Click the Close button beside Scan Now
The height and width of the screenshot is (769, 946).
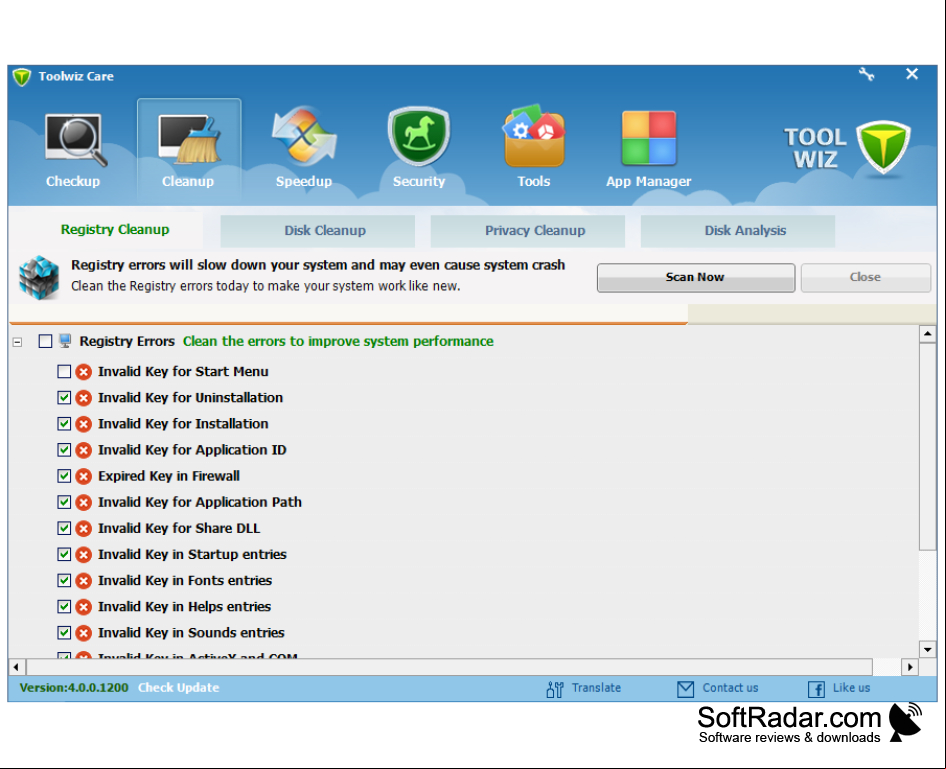pyautogui.click(x=865, y=277)
